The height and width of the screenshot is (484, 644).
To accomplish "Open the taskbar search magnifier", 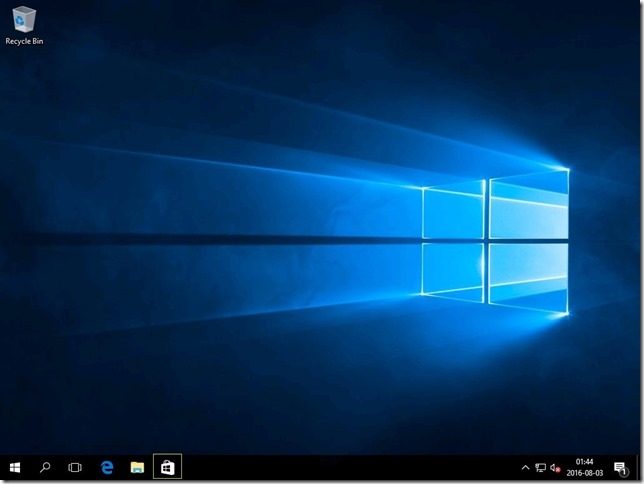I will click(x=45, y=467).
